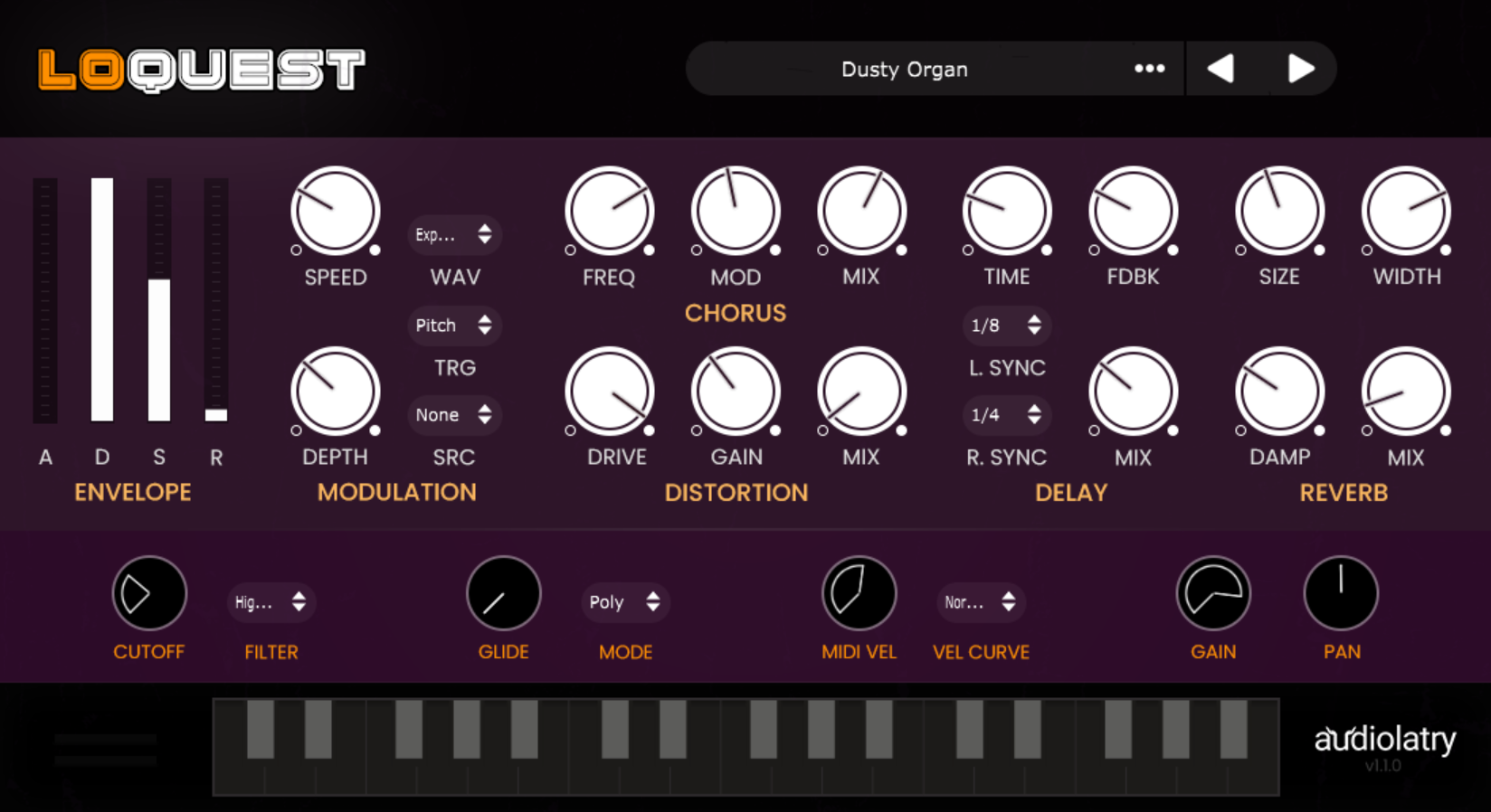Open the VEL CURVE dropdown
1491x812 pixels.
pos(981,602)
